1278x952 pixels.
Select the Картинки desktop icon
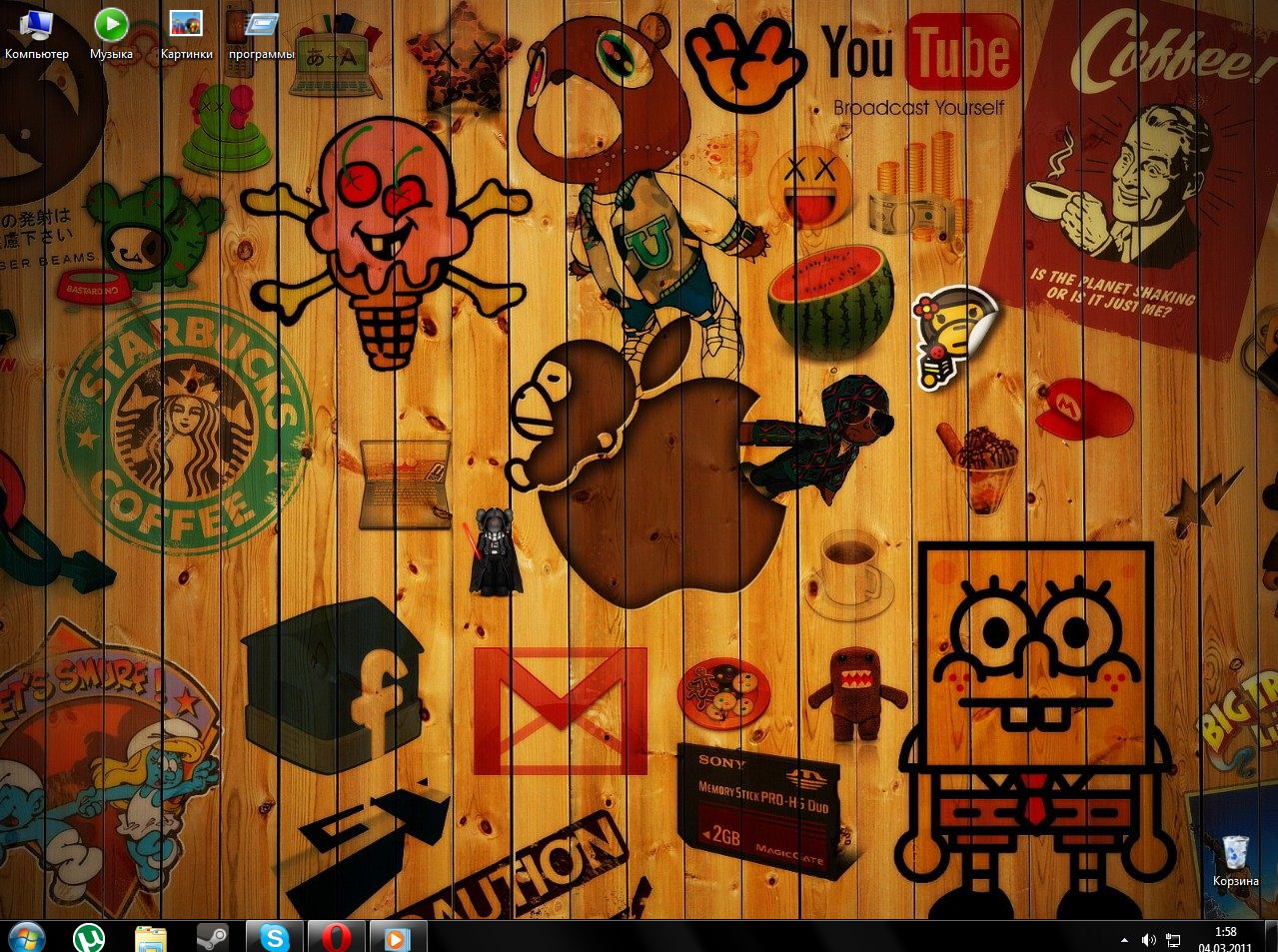(x=186, y=30)
